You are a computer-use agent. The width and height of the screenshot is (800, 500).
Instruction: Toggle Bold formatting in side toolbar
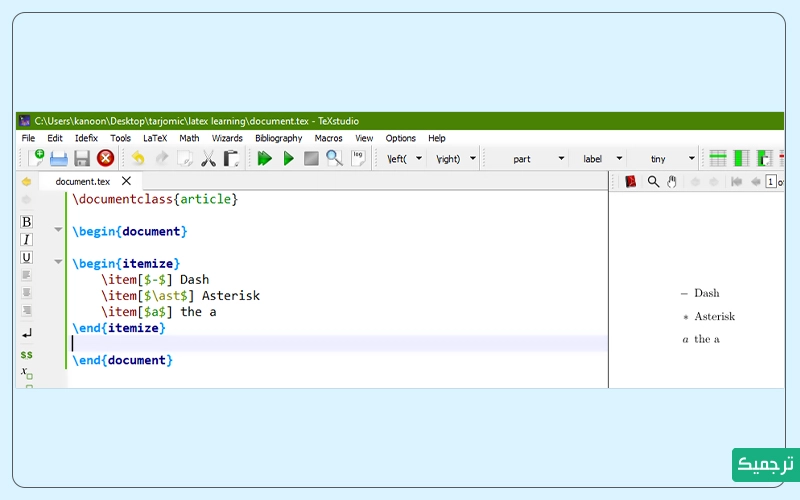click(27, 222)
